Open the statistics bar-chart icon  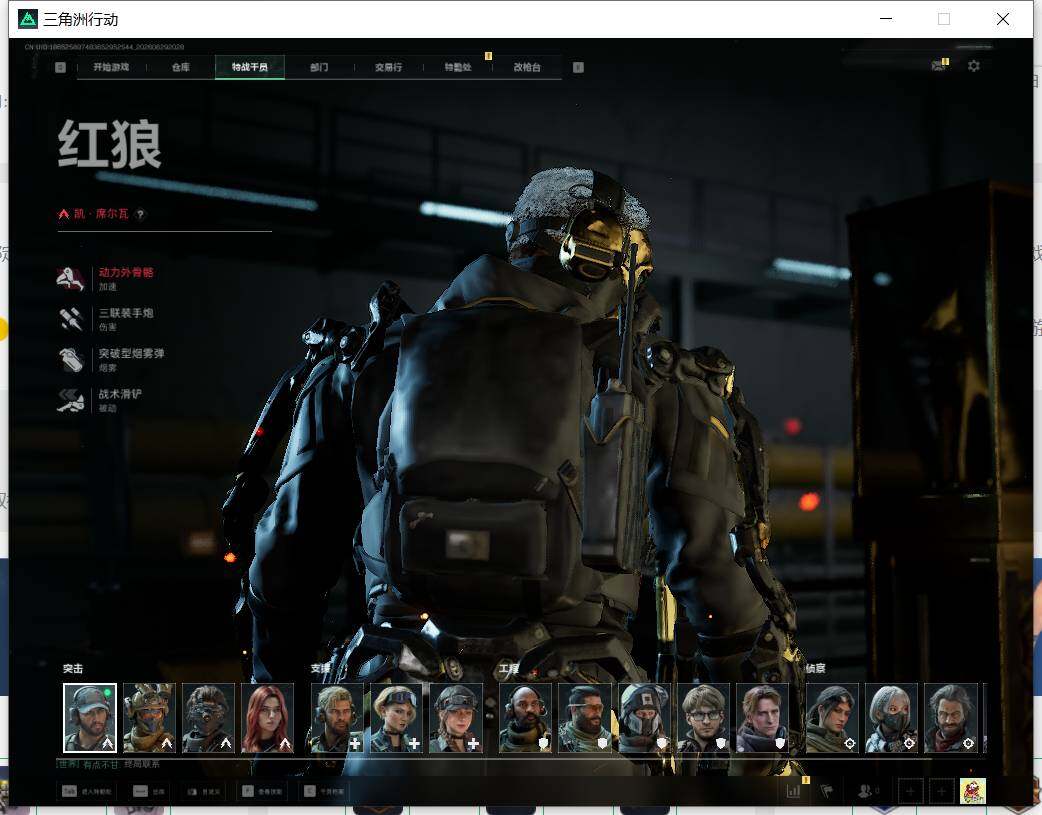(x=793, y=791)
